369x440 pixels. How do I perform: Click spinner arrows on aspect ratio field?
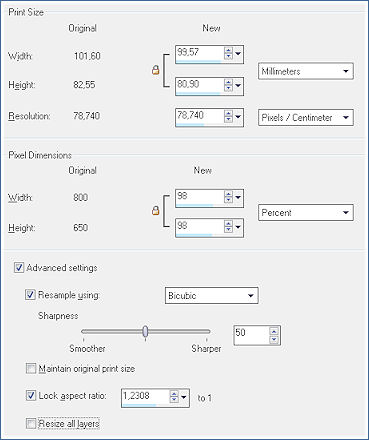point(174,397)
